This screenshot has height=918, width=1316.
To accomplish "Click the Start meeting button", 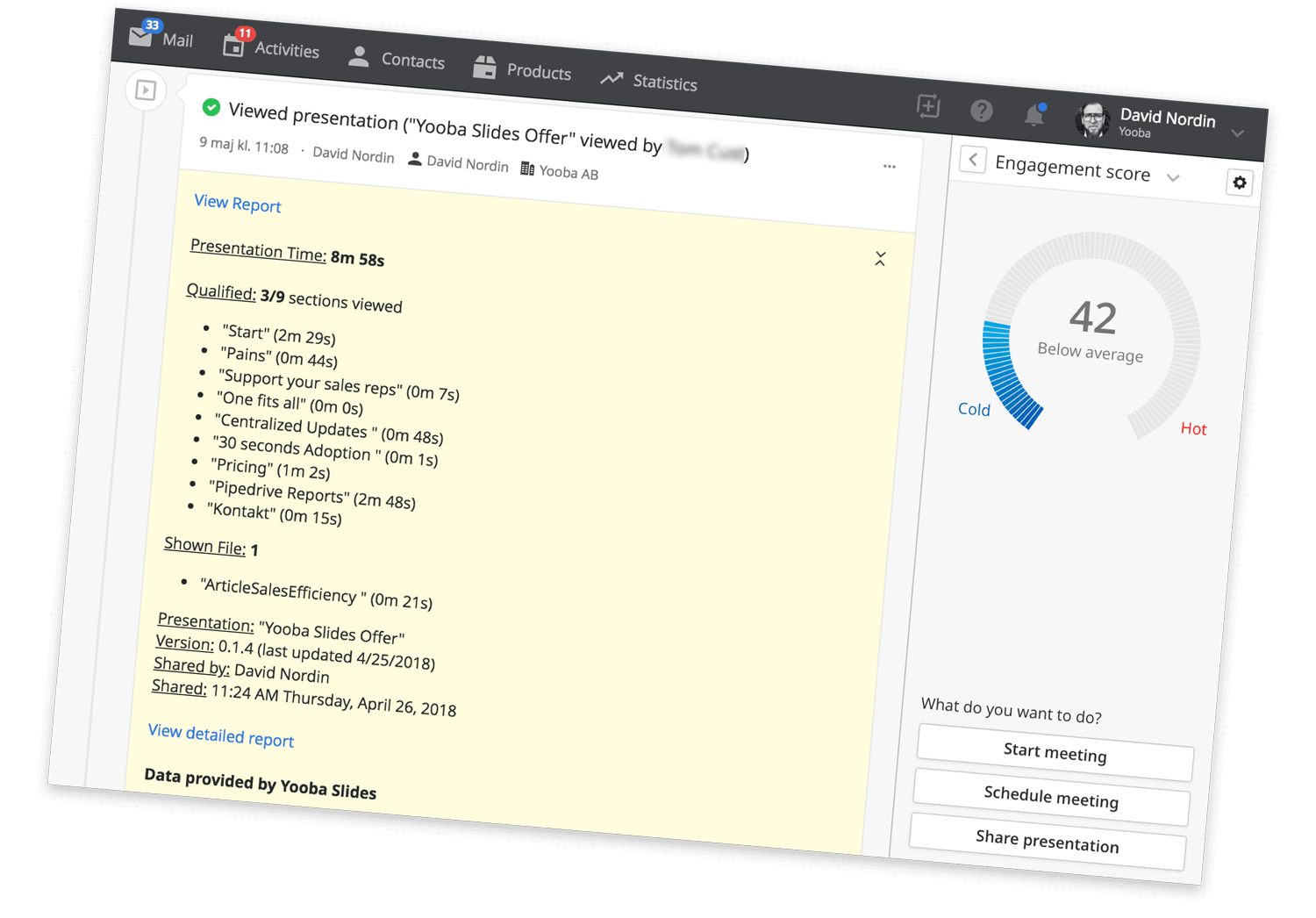I will [1055, 753].
